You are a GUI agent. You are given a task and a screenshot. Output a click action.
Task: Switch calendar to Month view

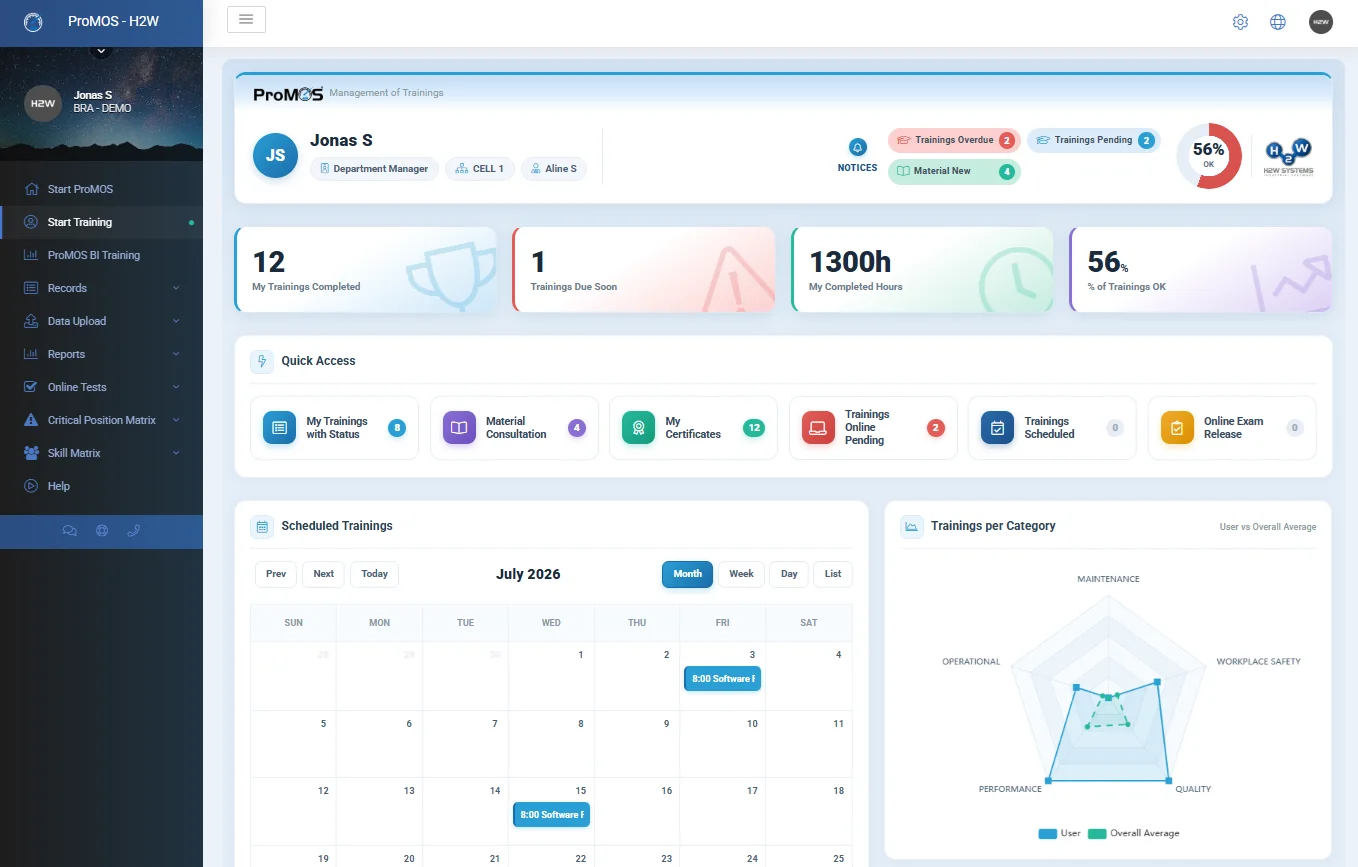coord(687,574)
